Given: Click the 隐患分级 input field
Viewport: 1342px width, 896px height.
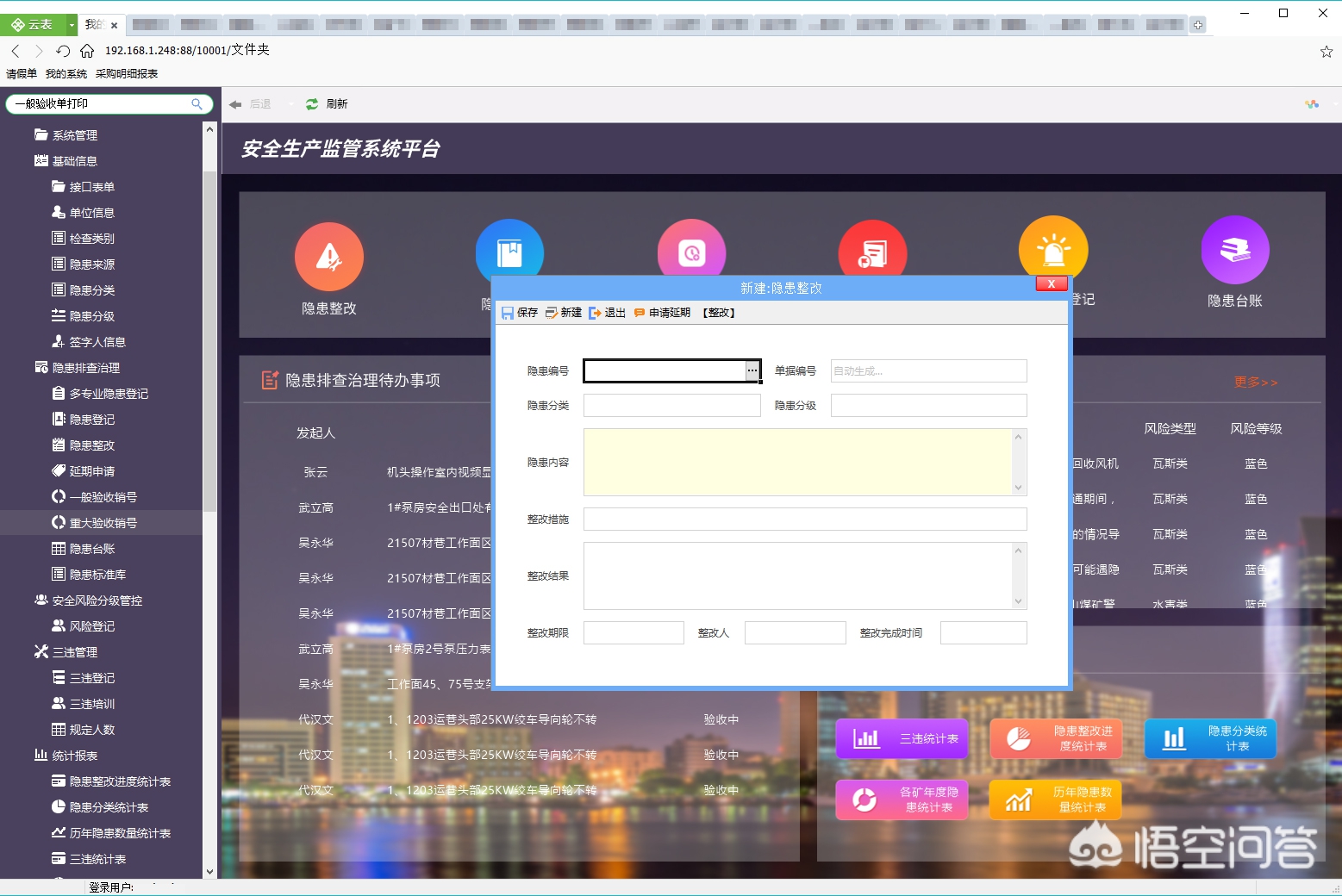Looking at the screenshot, I should [928, 405].
